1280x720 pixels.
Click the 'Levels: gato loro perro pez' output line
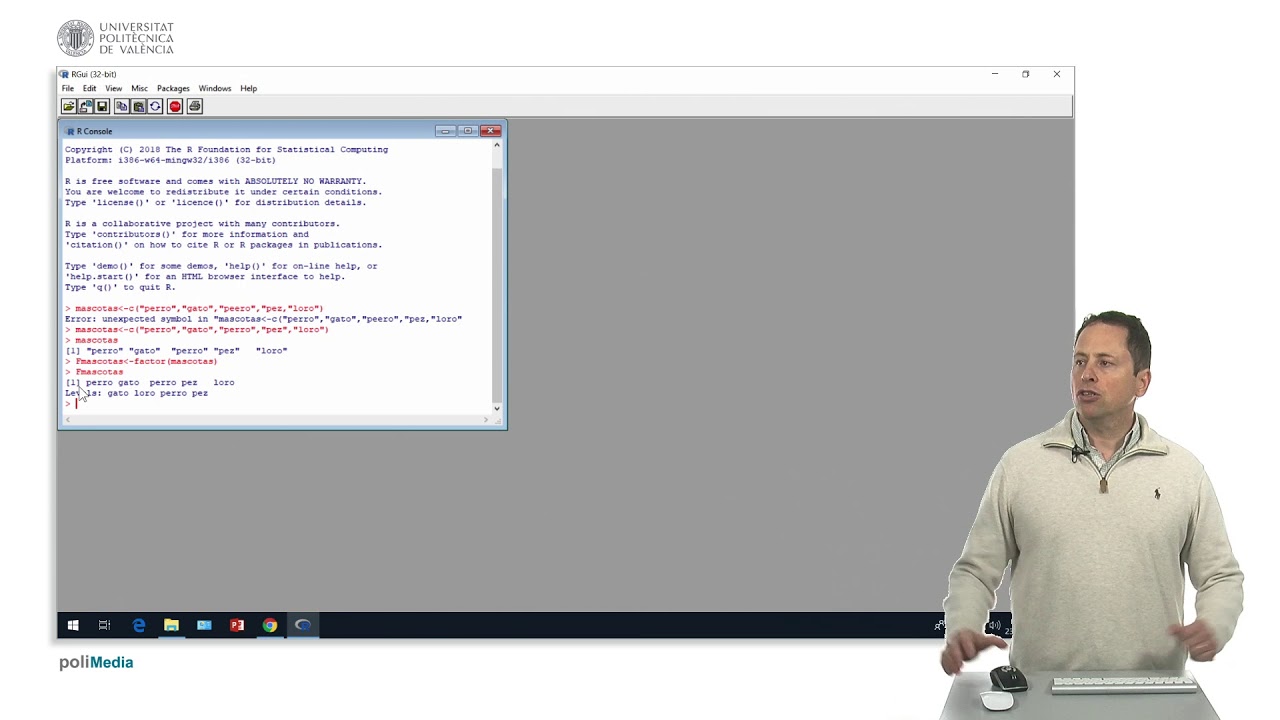[x=137, y=393]
